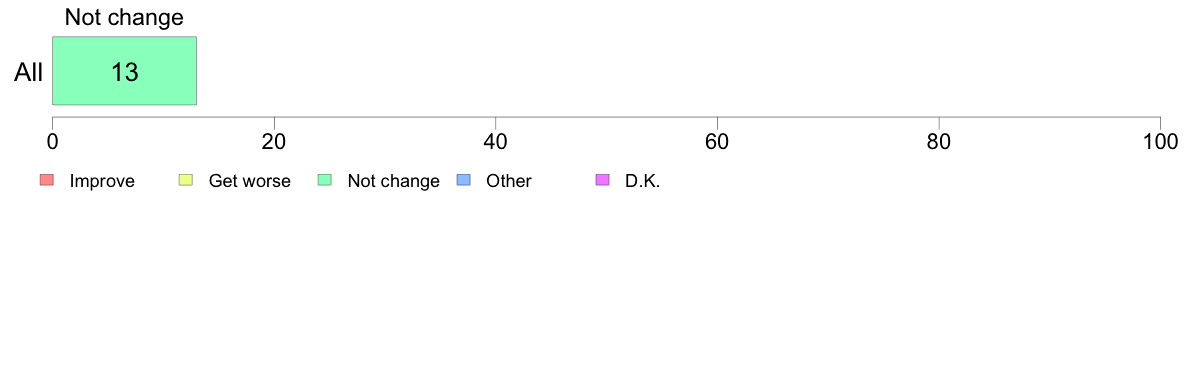Image resolution: width=1188 pixels, height=368 pixels.
Task: Click the 80 axis tick label
Action: coord(939,141)
